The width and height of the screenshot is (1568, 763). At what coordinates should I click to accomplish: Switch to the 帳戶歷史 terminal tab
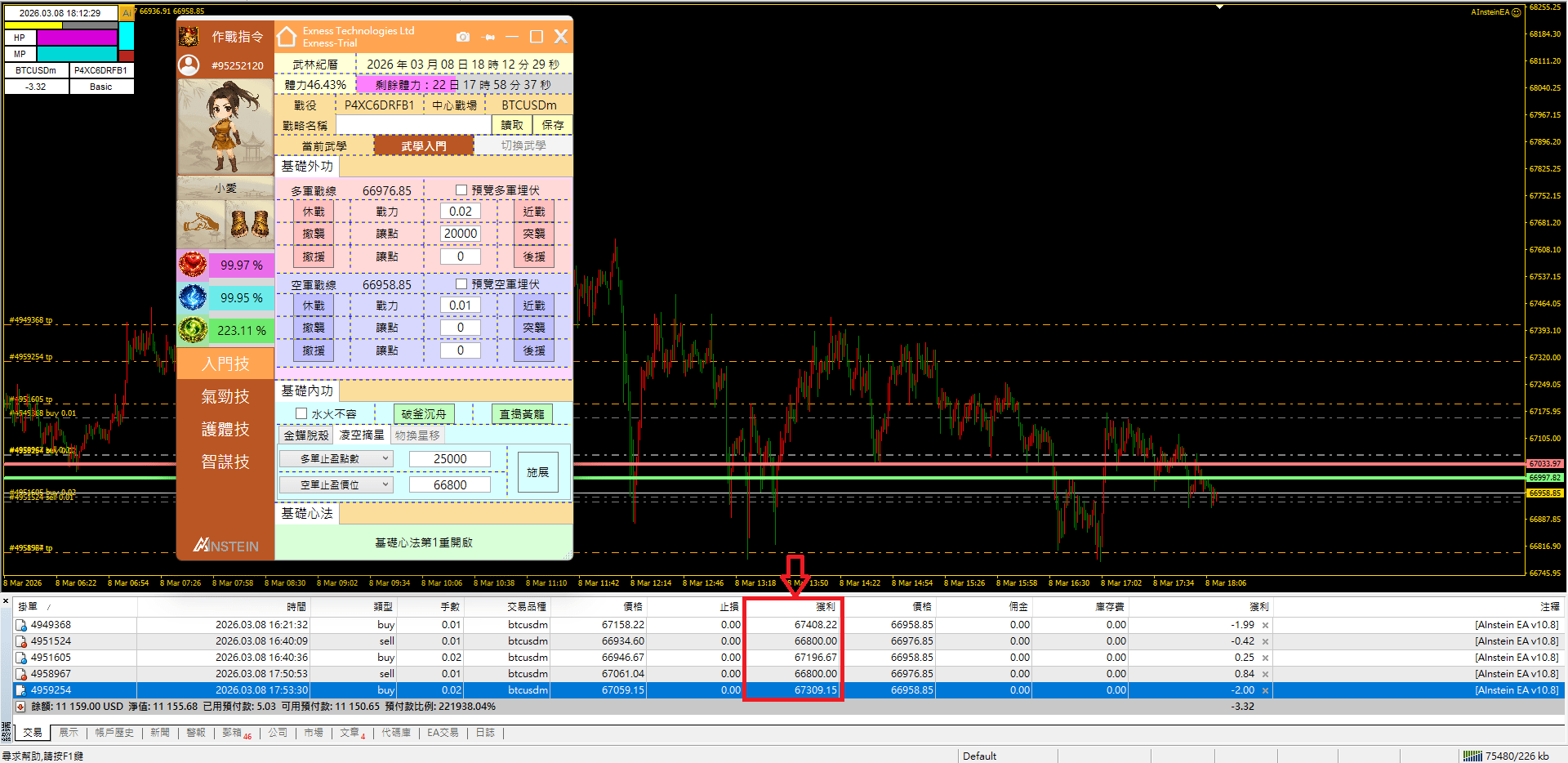(114, 733)
